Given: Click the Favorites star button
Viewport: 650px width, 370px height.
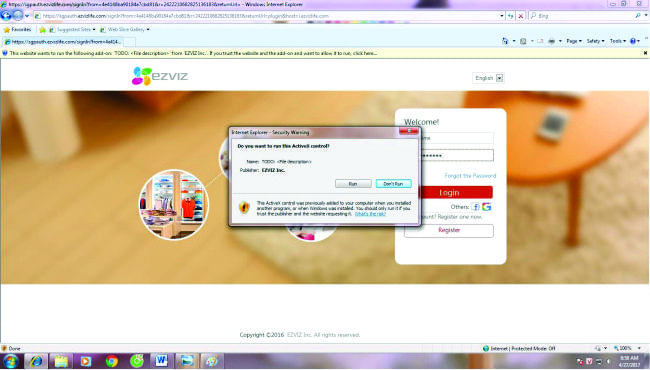Looking at the screenshot, I should 17,29.
